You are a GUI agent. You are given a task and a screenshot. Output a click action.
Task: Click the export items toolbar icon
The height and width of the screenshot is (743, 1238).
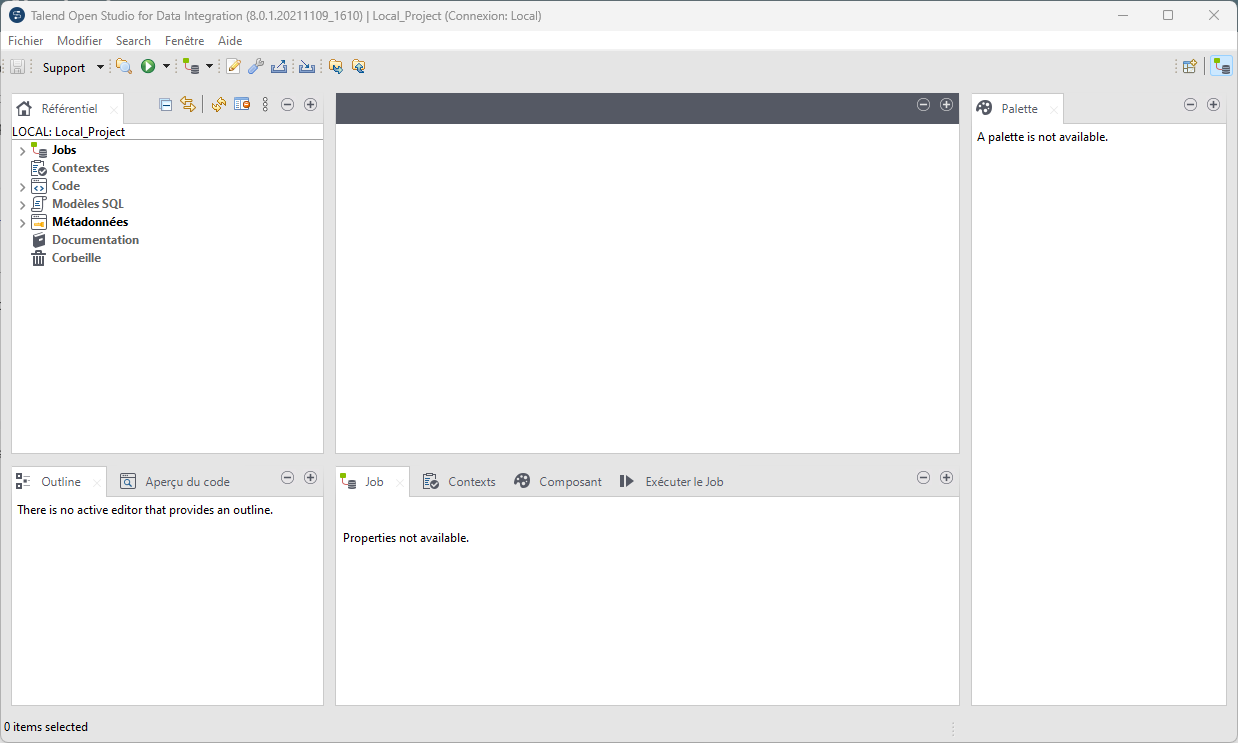click(279, 67)
